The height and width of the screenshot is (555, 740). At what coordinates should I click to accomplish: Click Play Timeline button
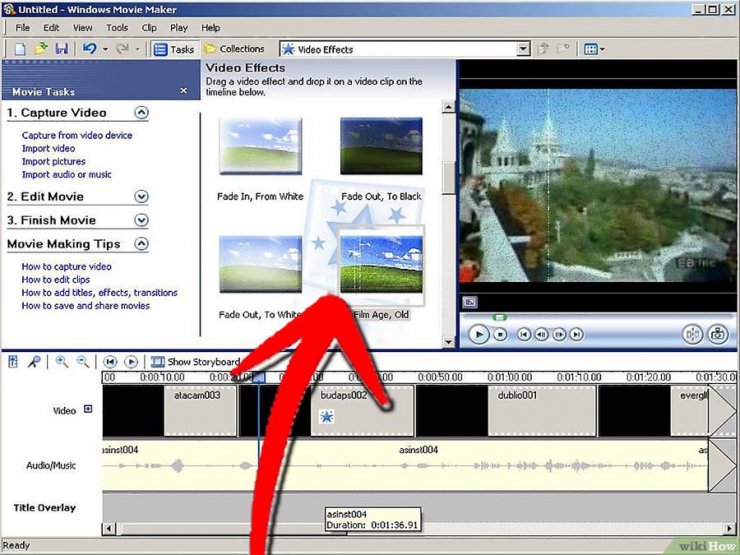[131, 362]
